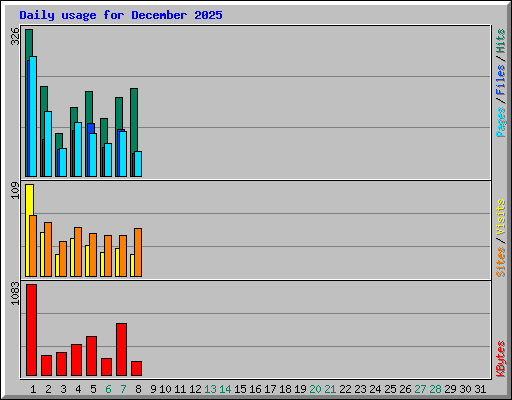This screenshot has width=512, height=400.
Task: Select the red KBytes bar for day 2
Action: [46, 366]
